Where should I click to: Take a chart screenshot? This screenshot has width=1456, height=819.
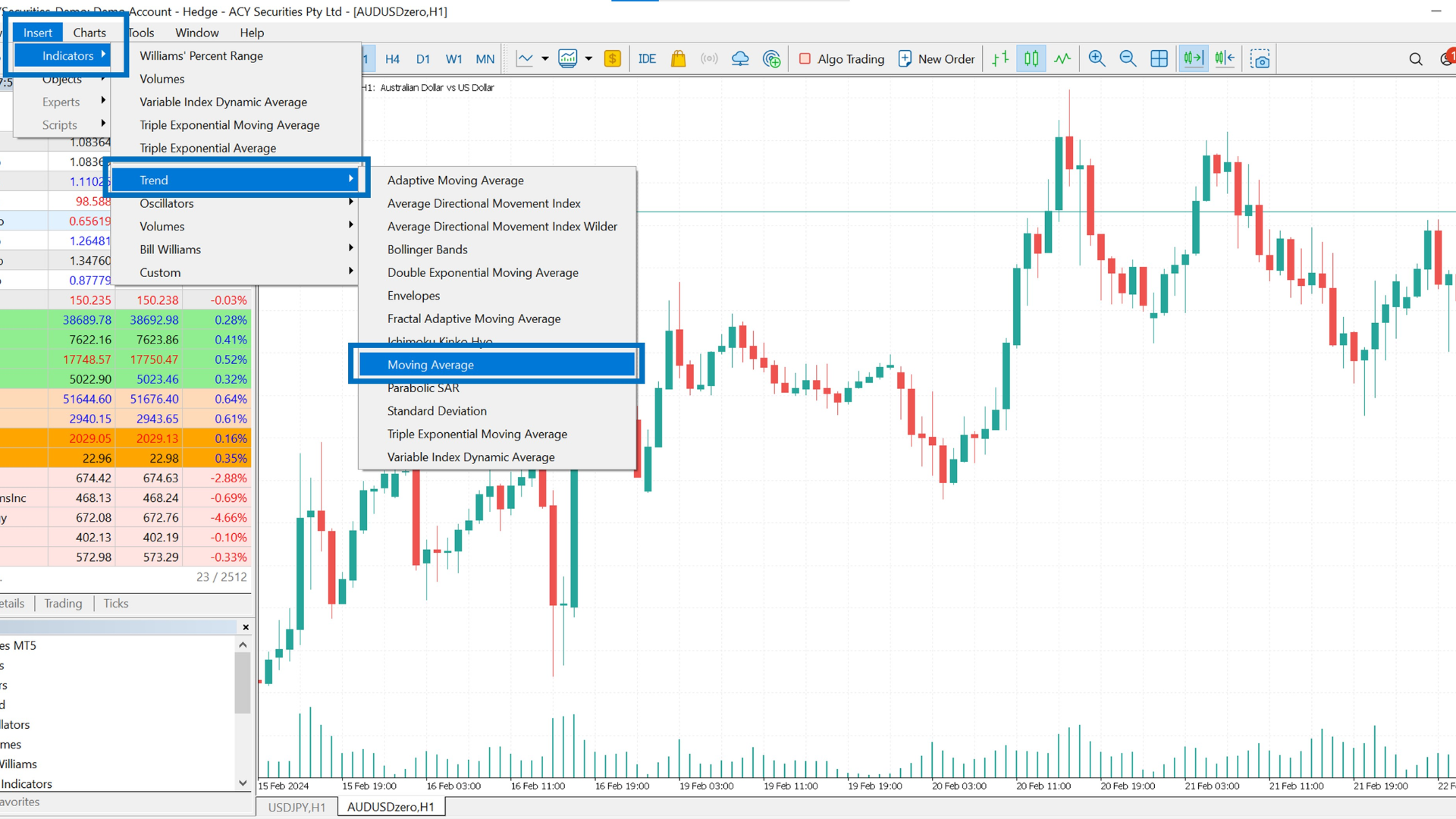[1260, 59]
